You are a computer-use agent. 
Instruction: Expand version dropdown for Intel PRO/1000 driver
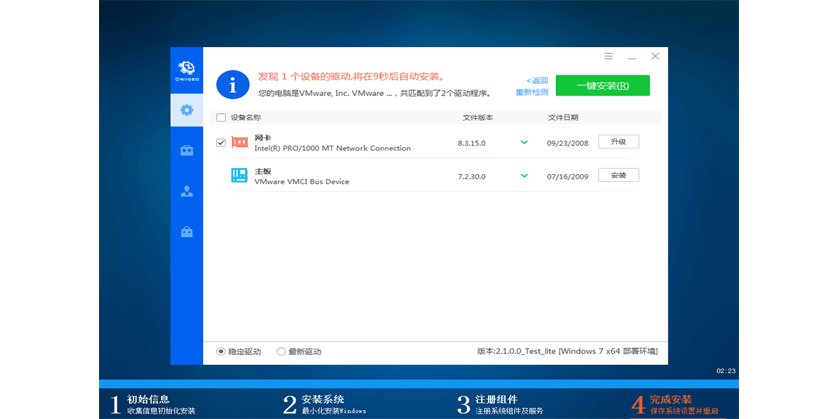click(523, 142)
